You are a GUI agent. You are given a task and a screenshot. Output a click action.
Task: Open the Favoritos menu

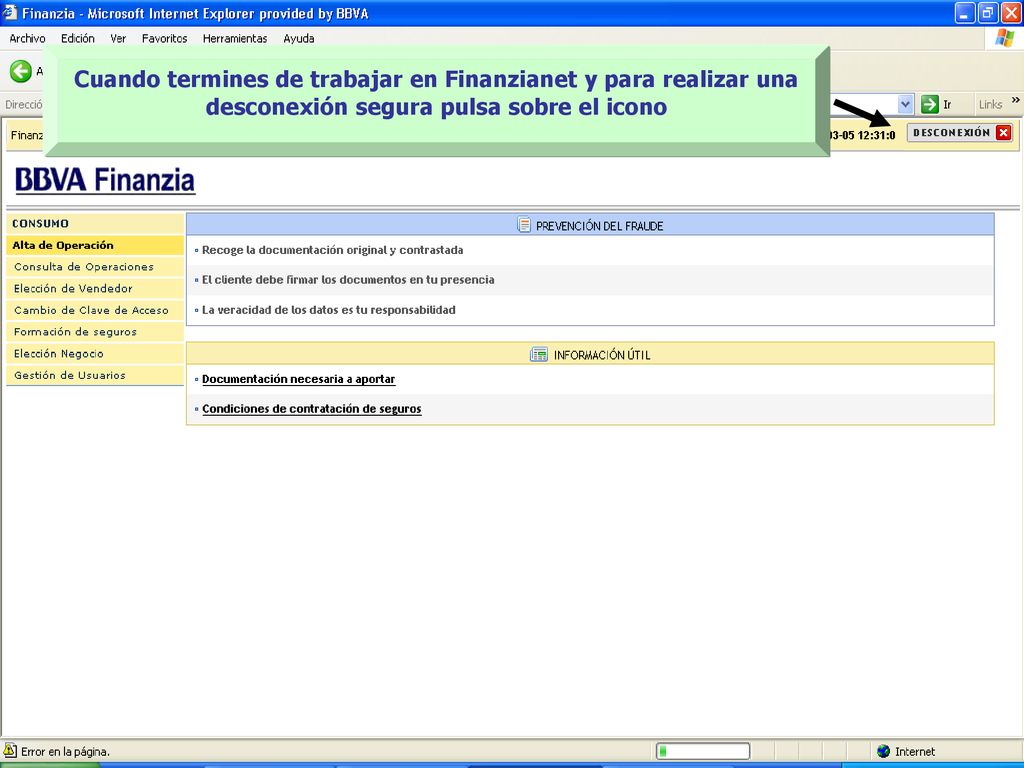click(165, 39)
